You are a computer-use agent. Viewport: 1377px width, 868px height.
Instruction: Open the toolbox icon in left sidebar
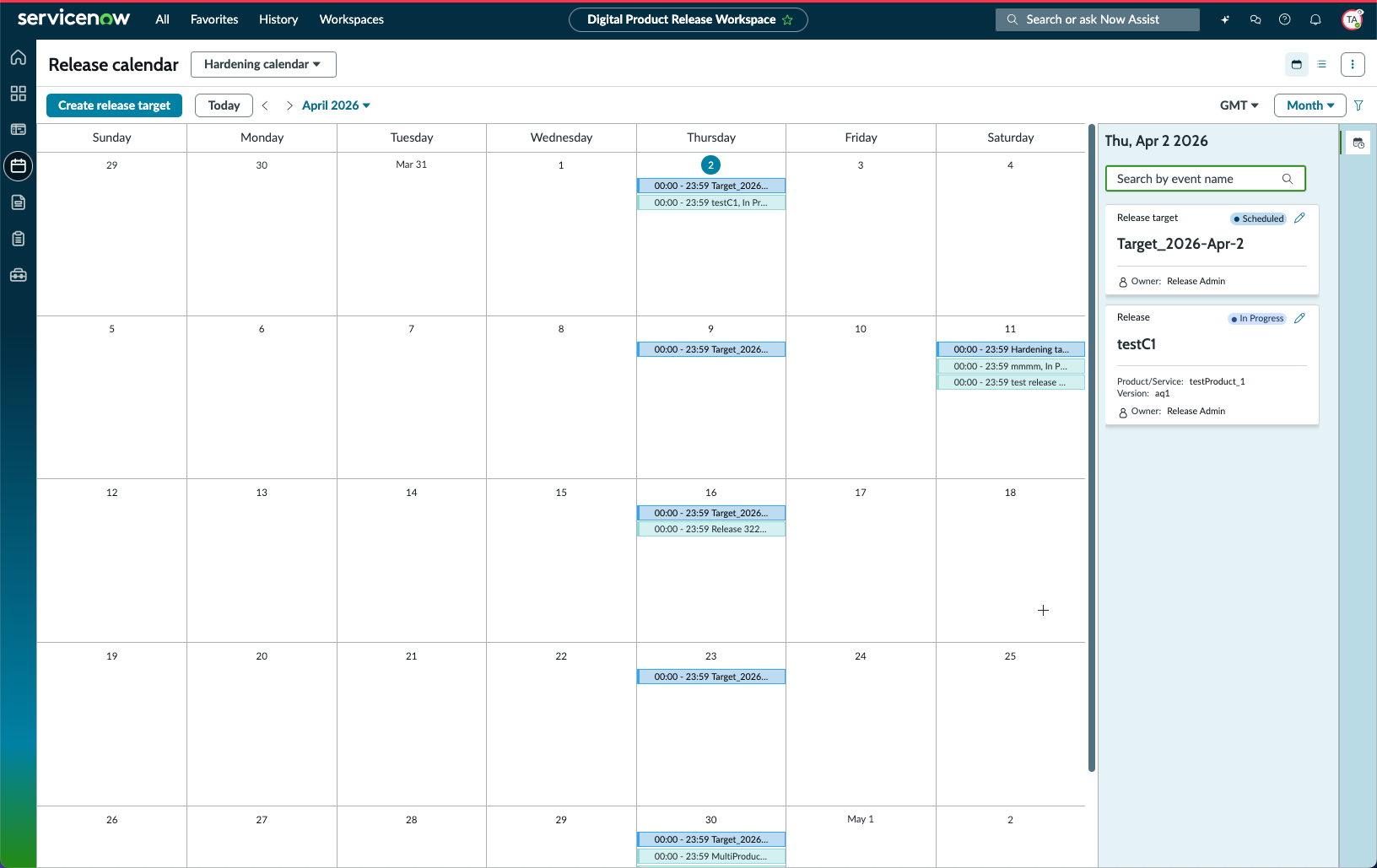(x=19, y=275)
